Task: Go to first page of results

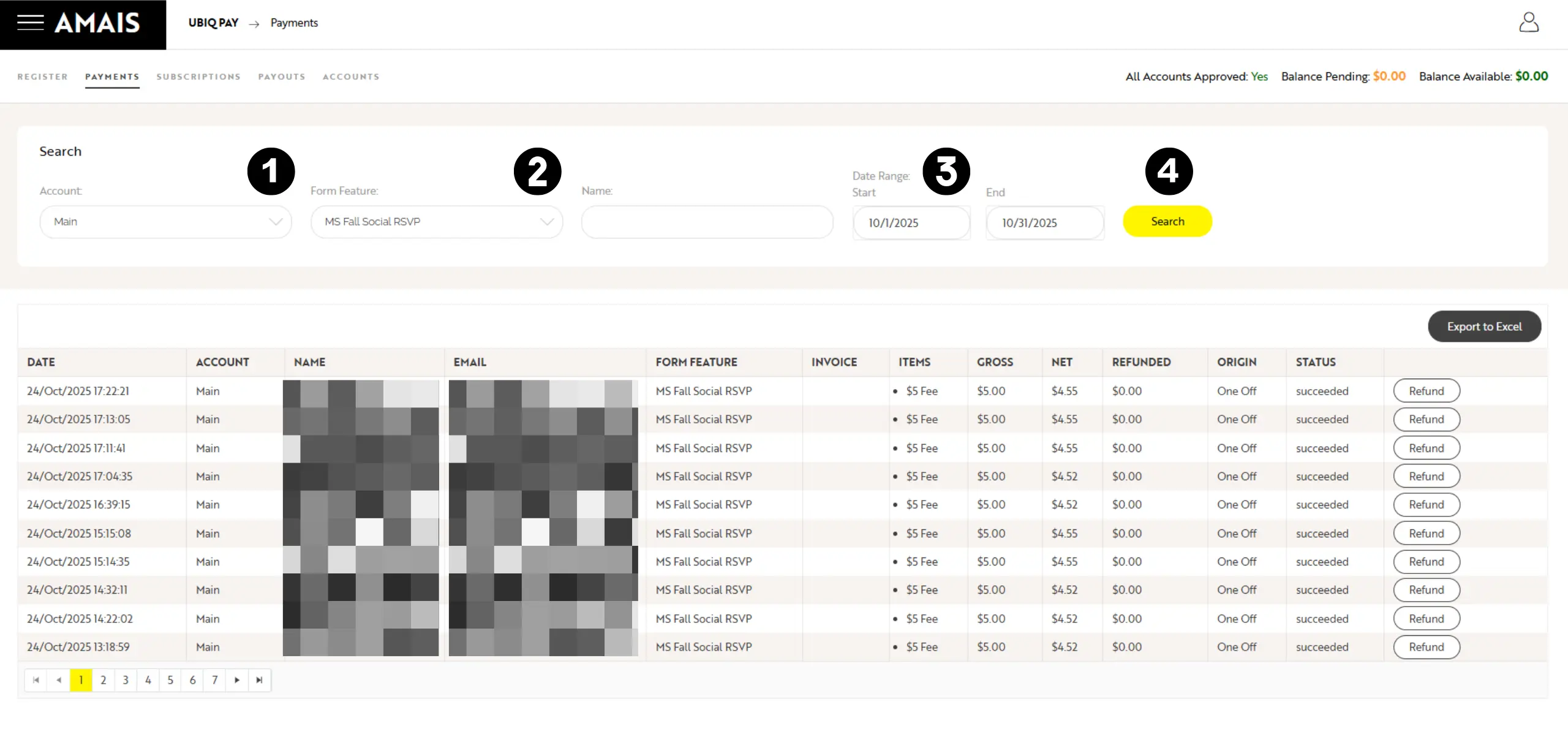Action: 36,680
